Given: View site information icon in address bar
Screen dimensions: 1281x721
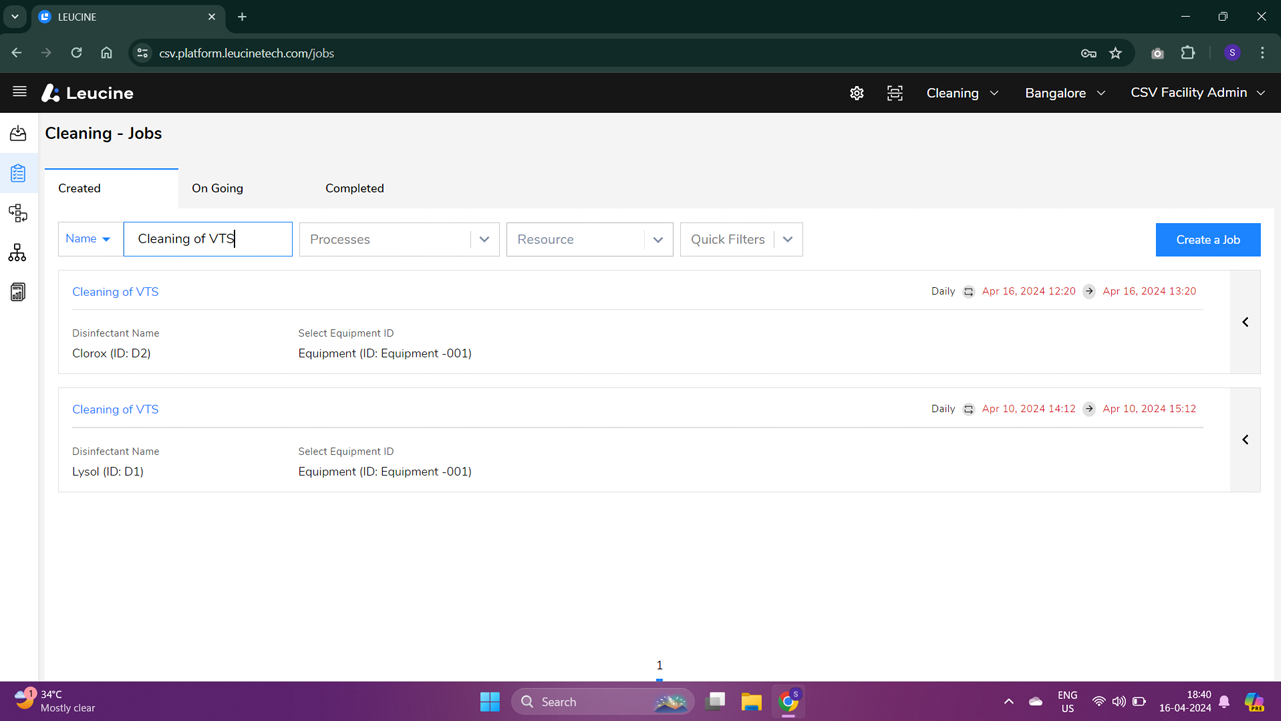Looking at the screenshot, I should click(x=142, y=53).
